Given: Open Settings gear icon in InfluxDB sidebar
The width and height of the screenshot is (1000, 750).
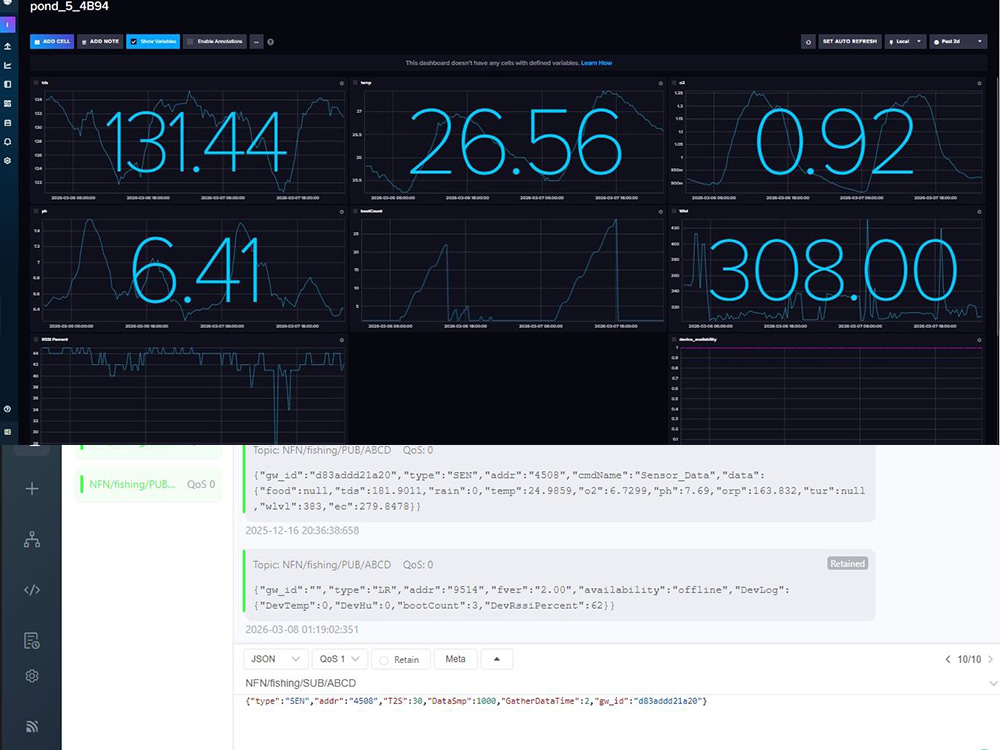Looking at the screenshot, I should coord(8,161).
